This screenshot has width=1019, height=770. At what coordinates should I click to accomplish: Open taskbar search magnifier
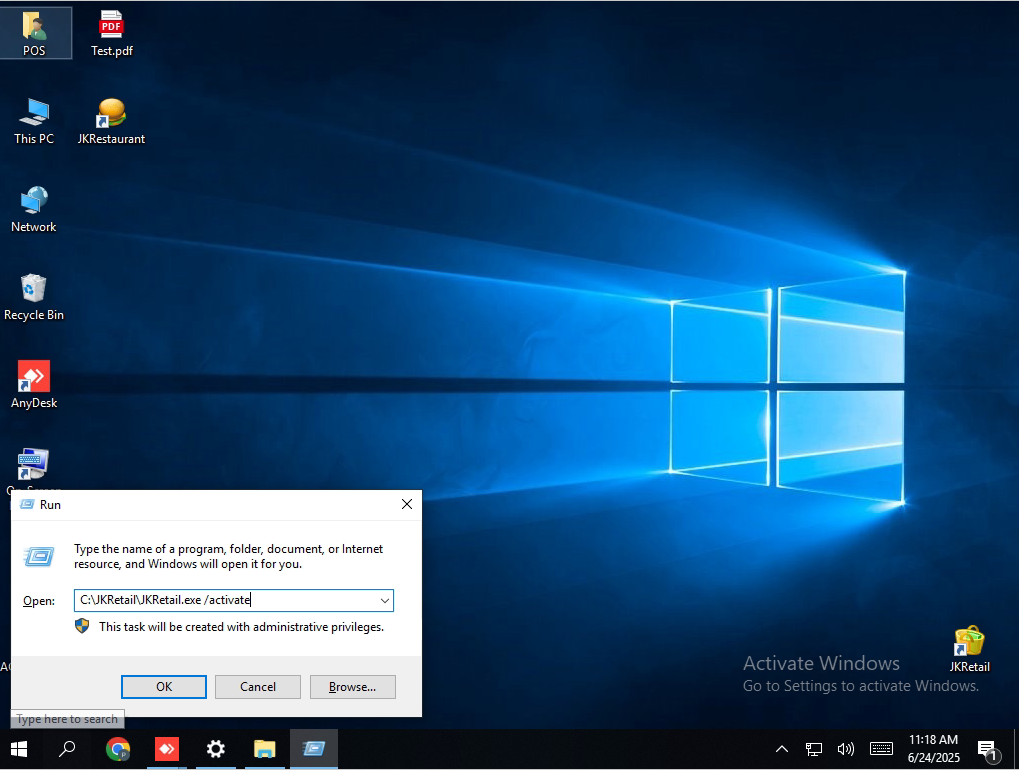click(67, 749)
